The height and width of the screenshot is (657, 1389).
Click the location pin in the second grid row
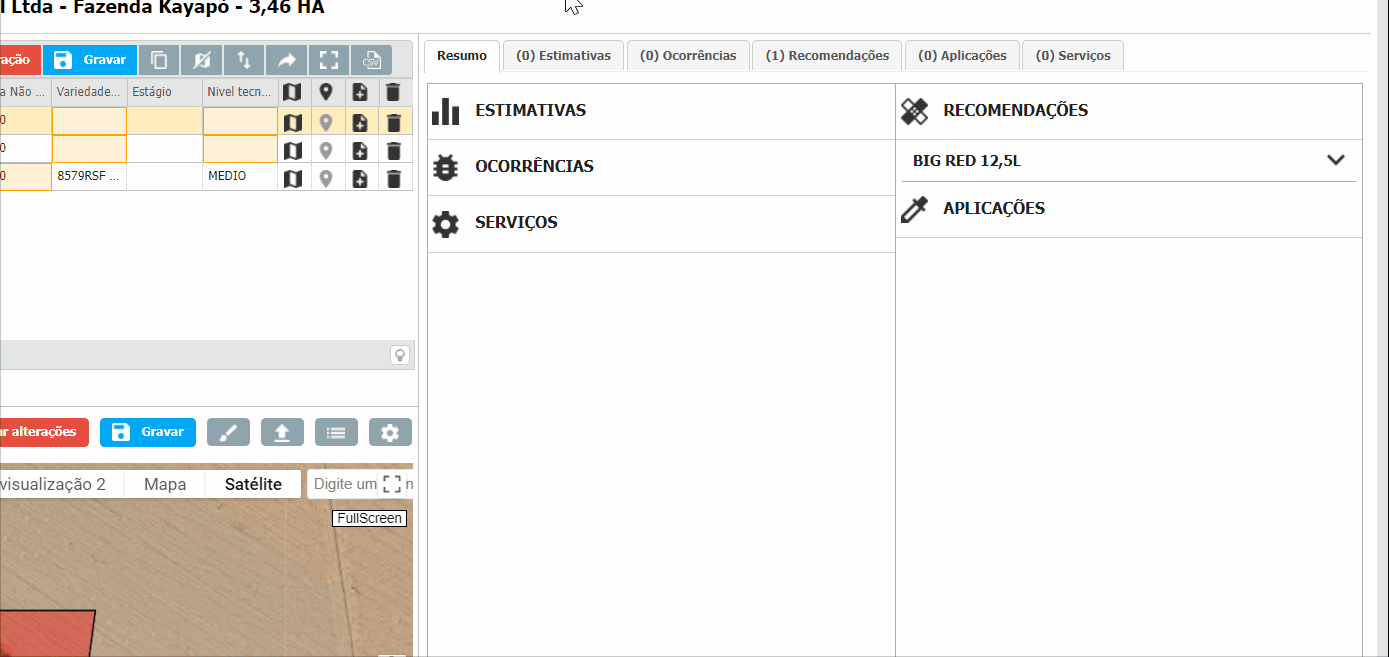(x=326, y=150)
